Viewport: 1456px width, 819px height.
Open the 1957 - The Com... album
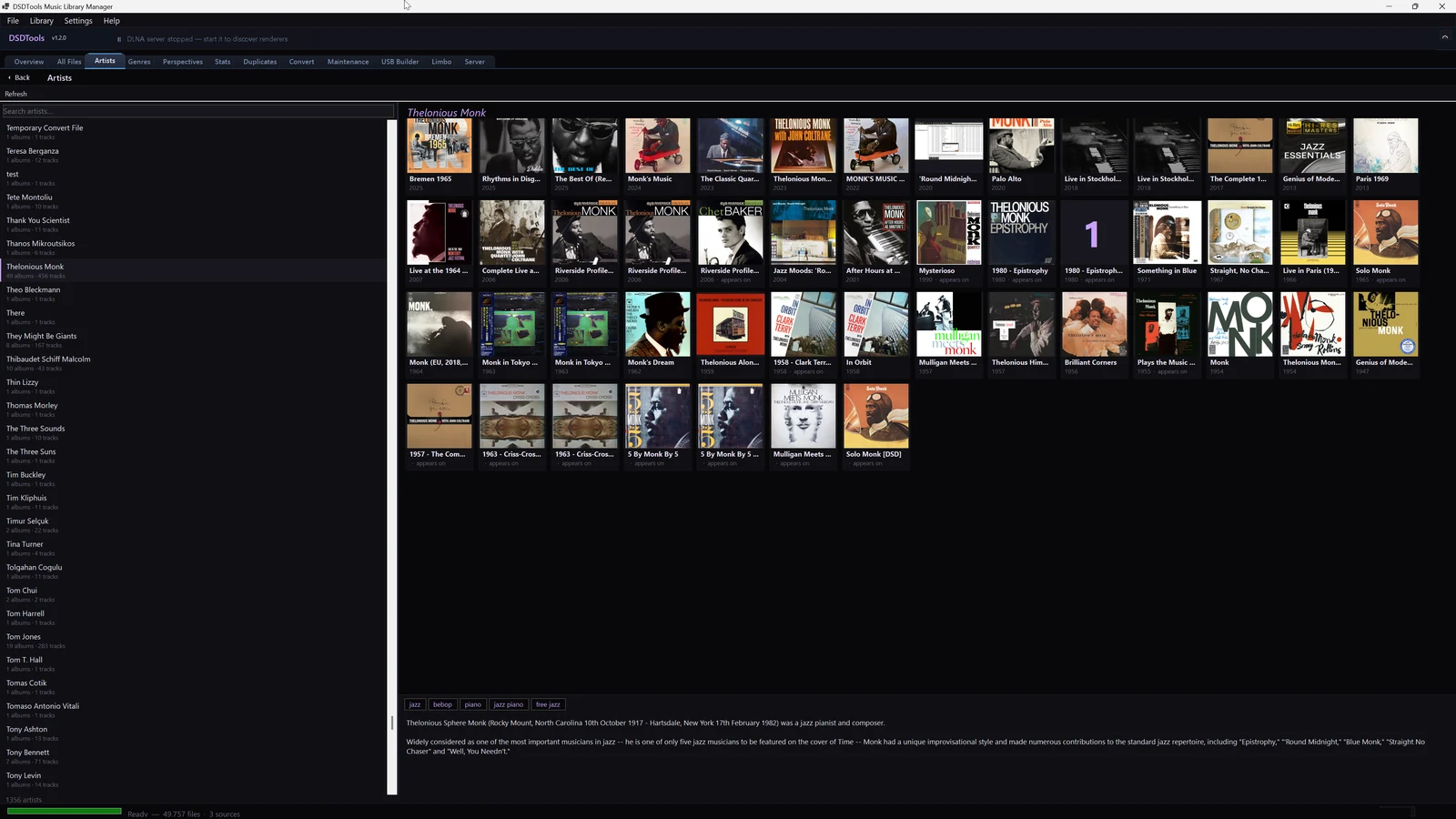(440, 426)
